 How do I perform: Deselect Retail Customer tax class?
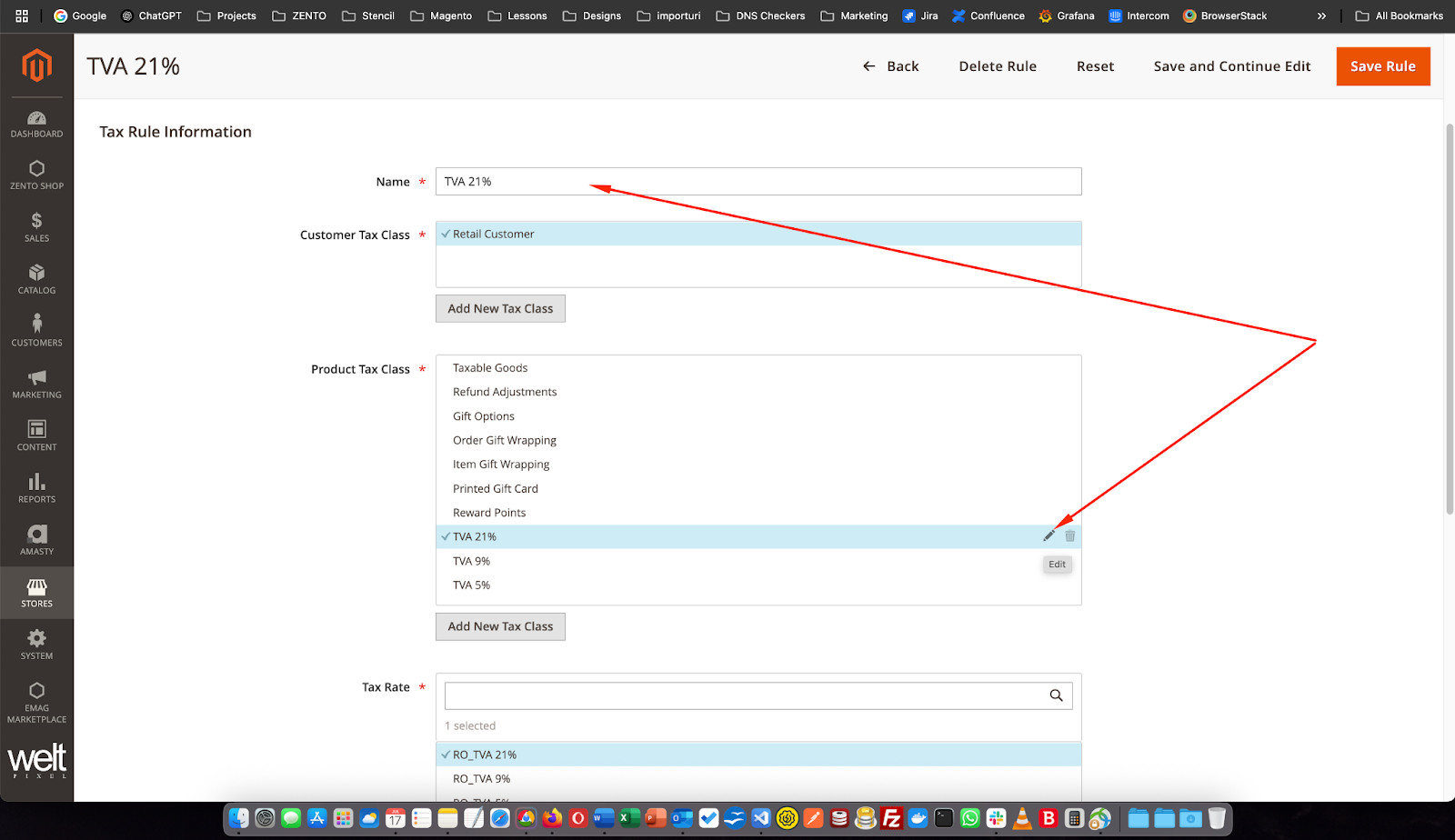(758, 234)
